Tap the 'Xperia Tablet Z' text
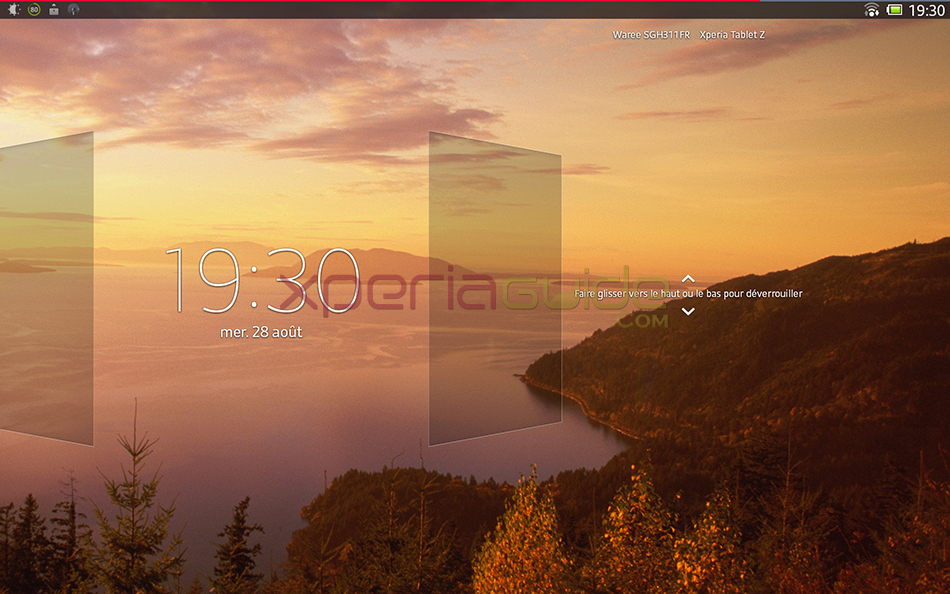The width and height of the screenshot is (950, 594). pyautogui.click(x=732, y=35)
